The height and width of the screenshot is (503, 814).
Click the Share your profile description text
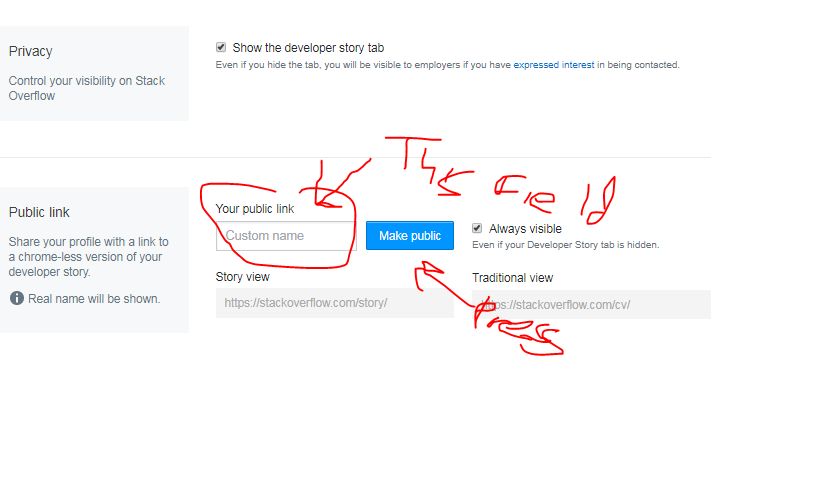tap(88, 256)
